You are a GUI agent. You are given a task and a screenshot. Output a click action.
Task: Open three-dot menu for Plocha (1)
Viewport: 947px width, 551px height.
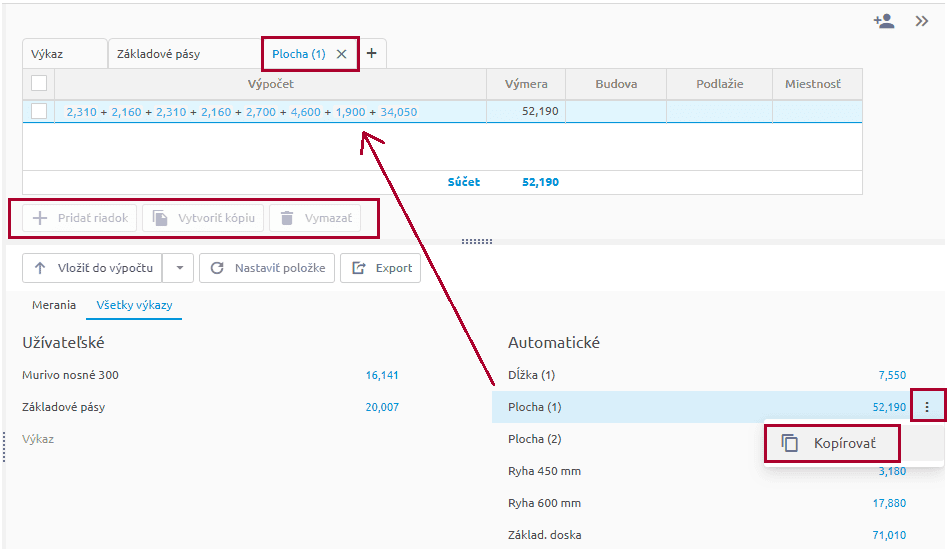928,407
